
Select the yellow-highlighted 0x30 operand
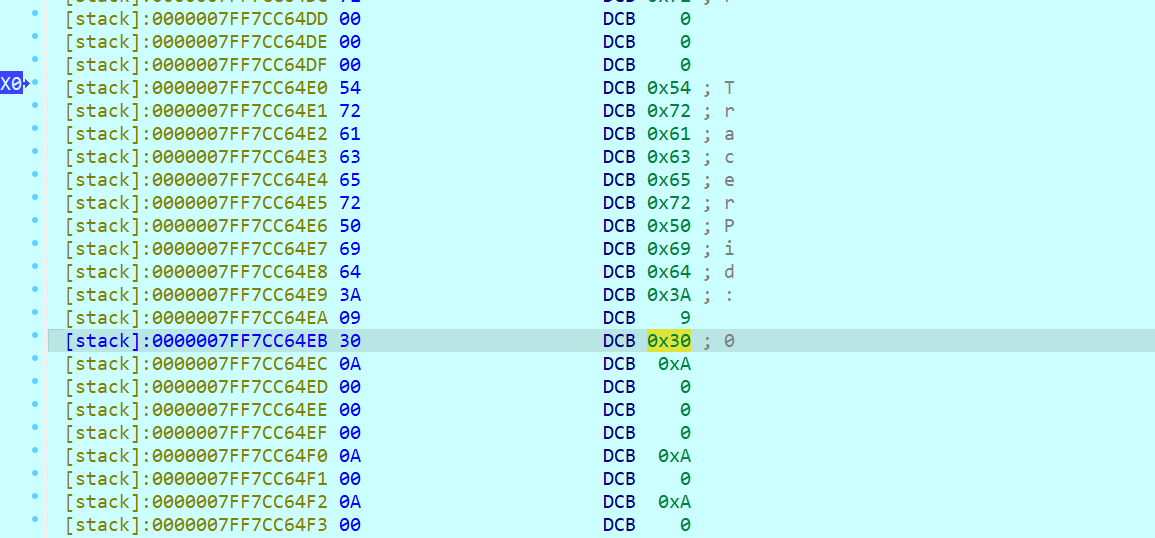pos(668,341)
